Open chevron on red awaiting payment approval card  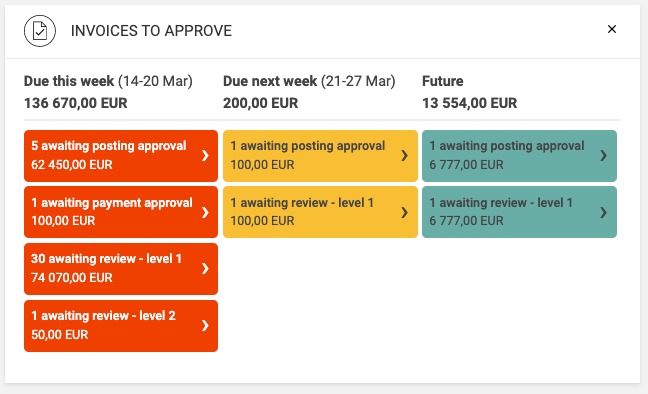pyautogui.click(x=205, y=212)
